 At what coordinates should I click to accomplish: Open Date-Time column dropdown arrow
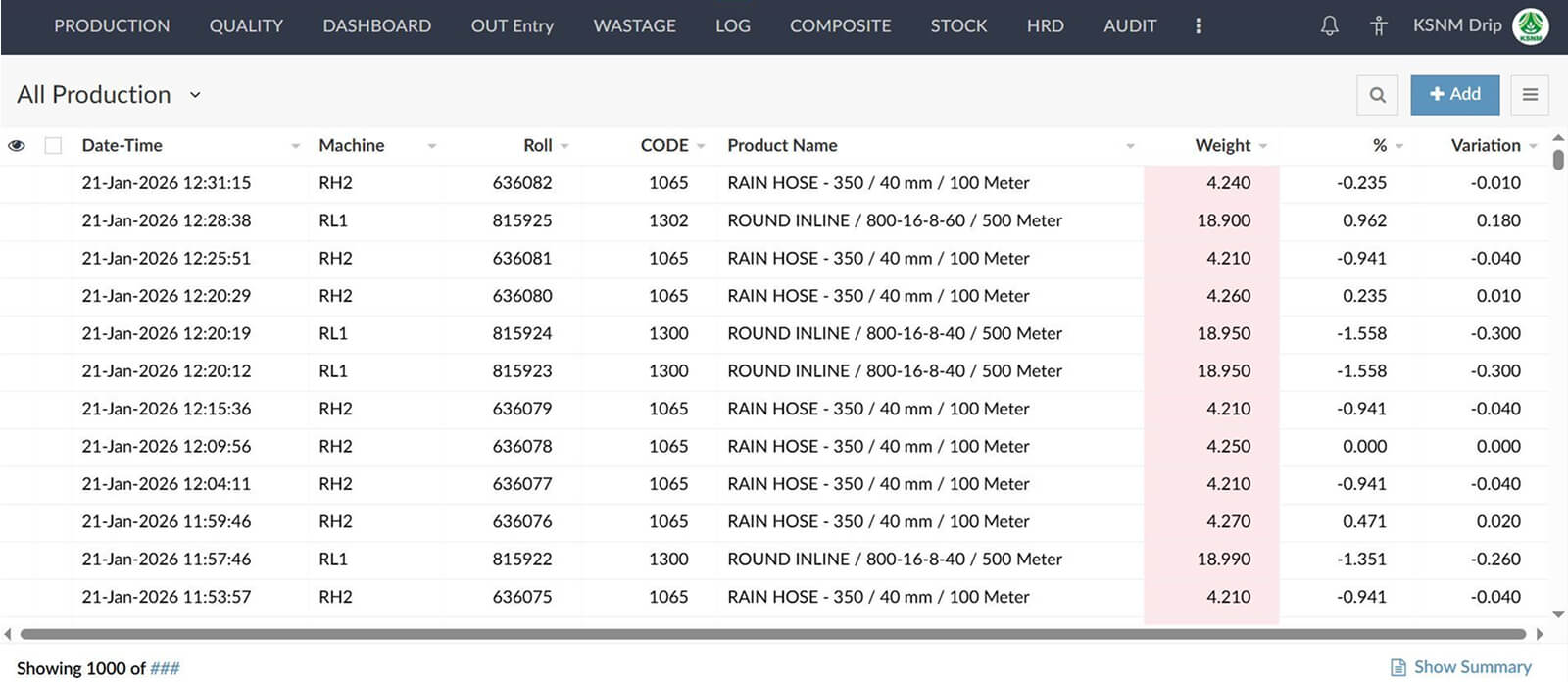(x=295, y=146)
